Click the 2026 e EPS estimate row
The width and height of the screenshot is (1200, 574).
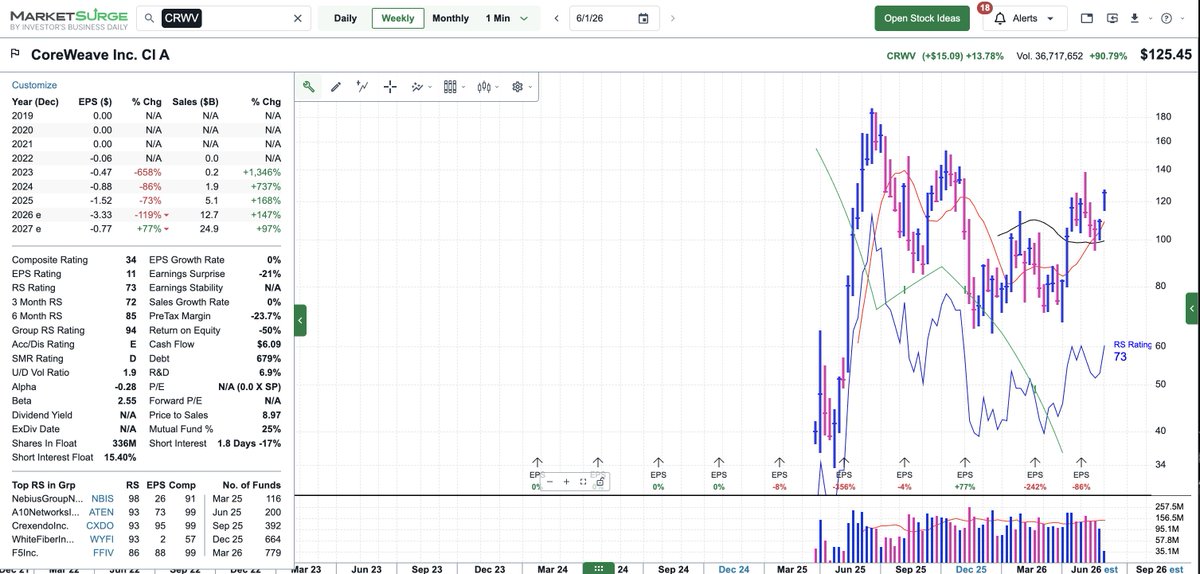click(x=146, y=213)
